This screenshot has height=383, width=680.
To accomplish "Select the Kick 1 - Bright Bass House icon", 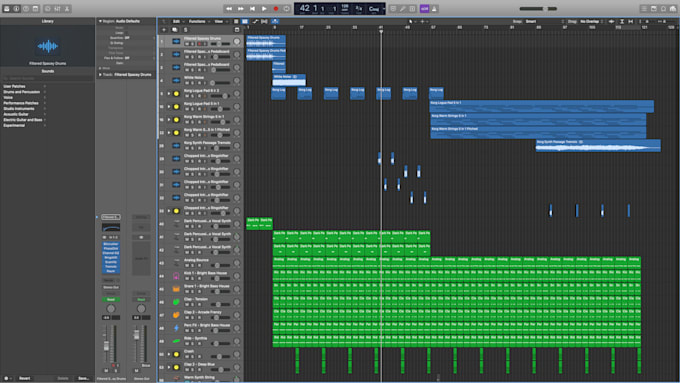I will (x=176, y=276).
